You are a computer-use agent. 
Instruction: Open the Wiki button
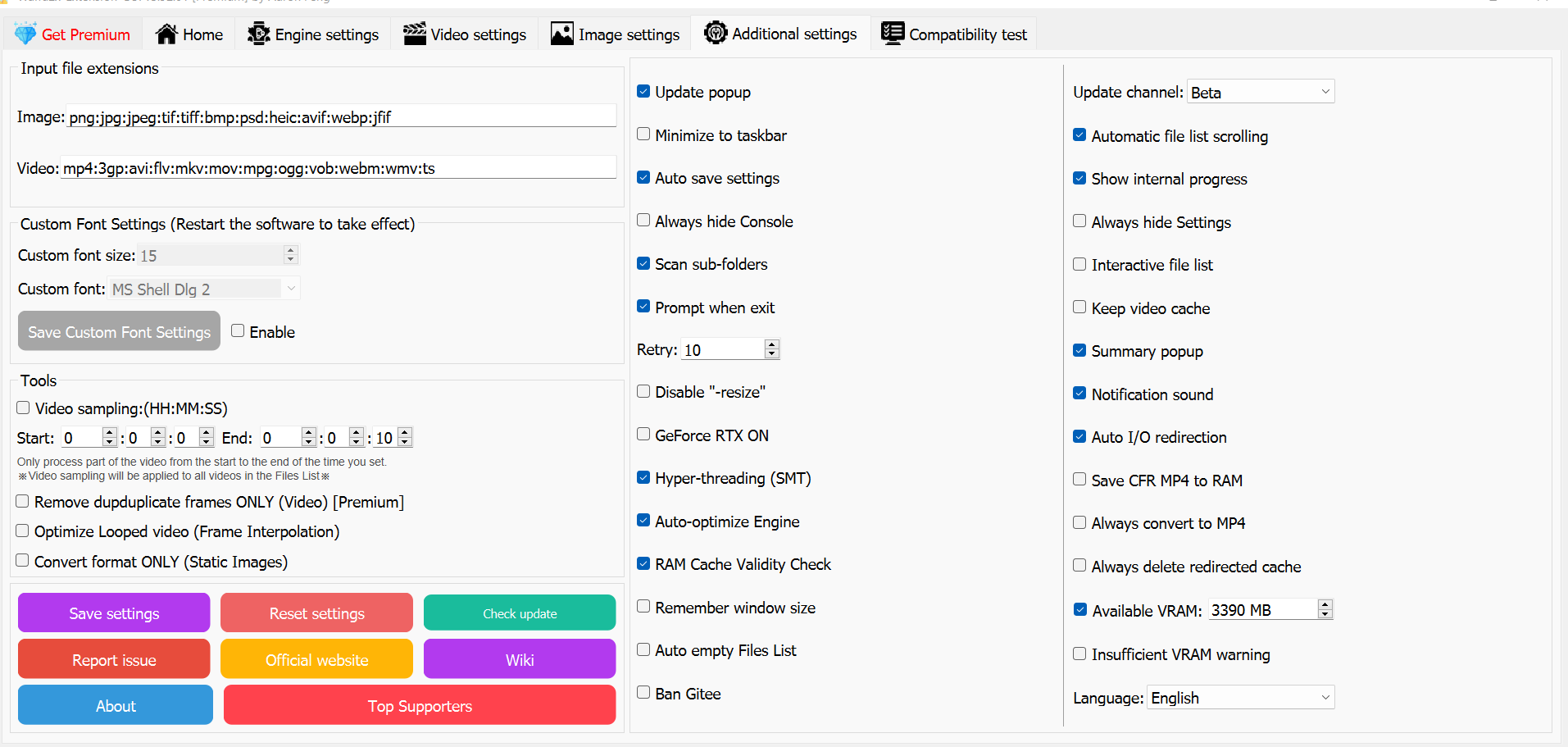520,659
